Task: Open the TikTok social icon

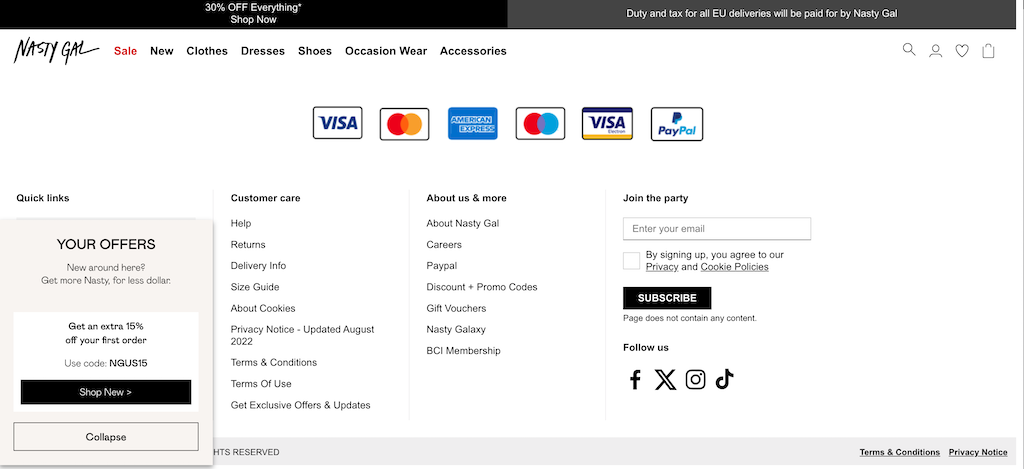Action: [724, 380]
